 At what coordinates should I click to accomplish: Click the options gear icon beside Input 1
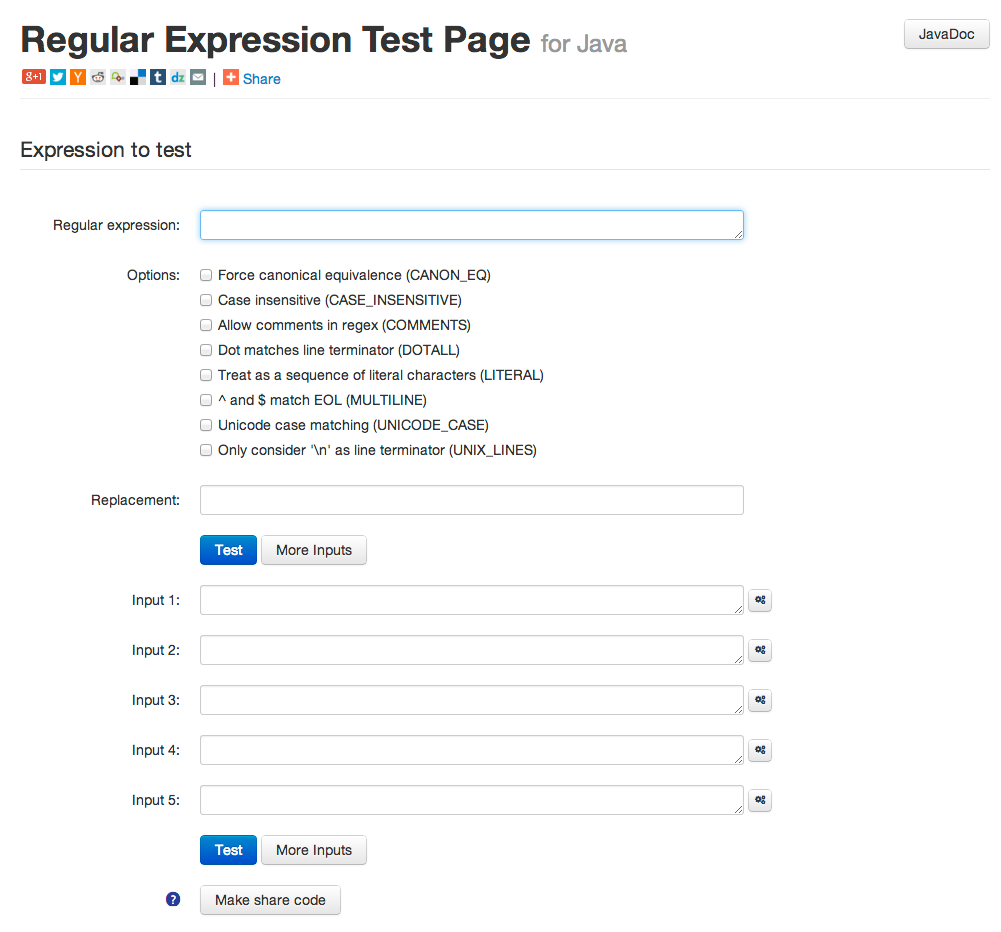(760, 600)
